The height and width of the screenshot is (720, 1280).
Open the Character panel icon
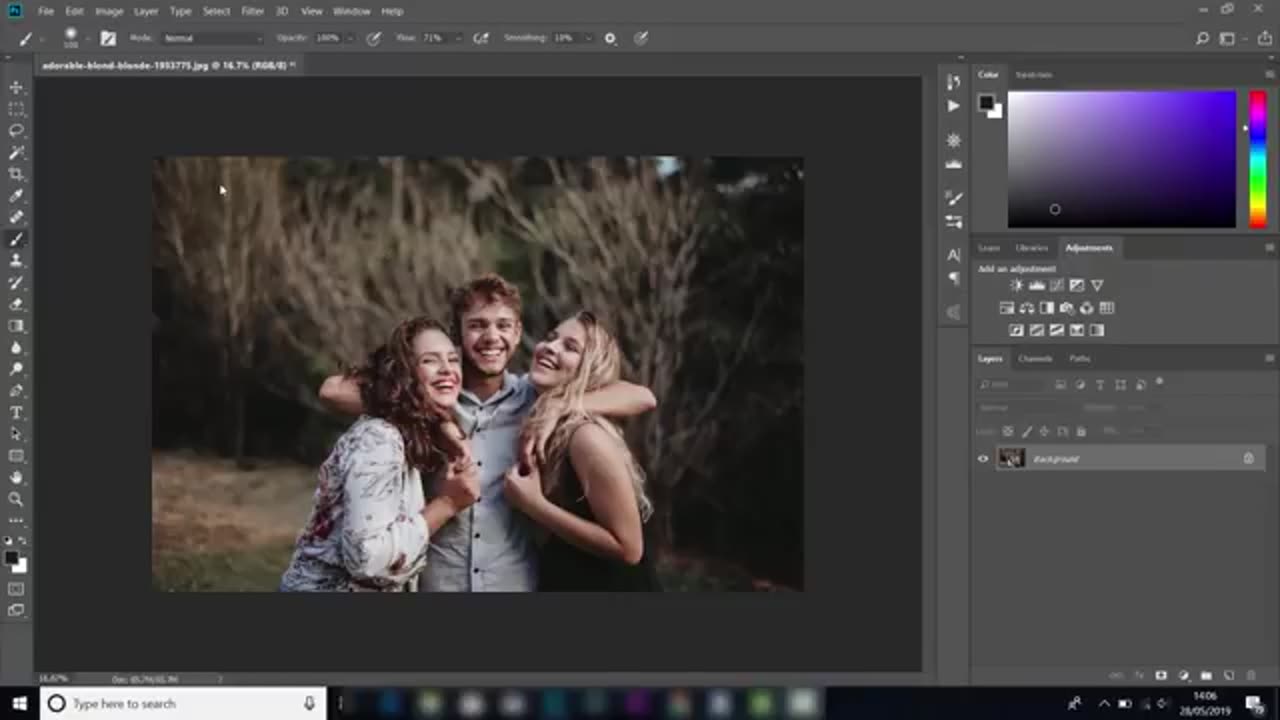tap(953, 255)
